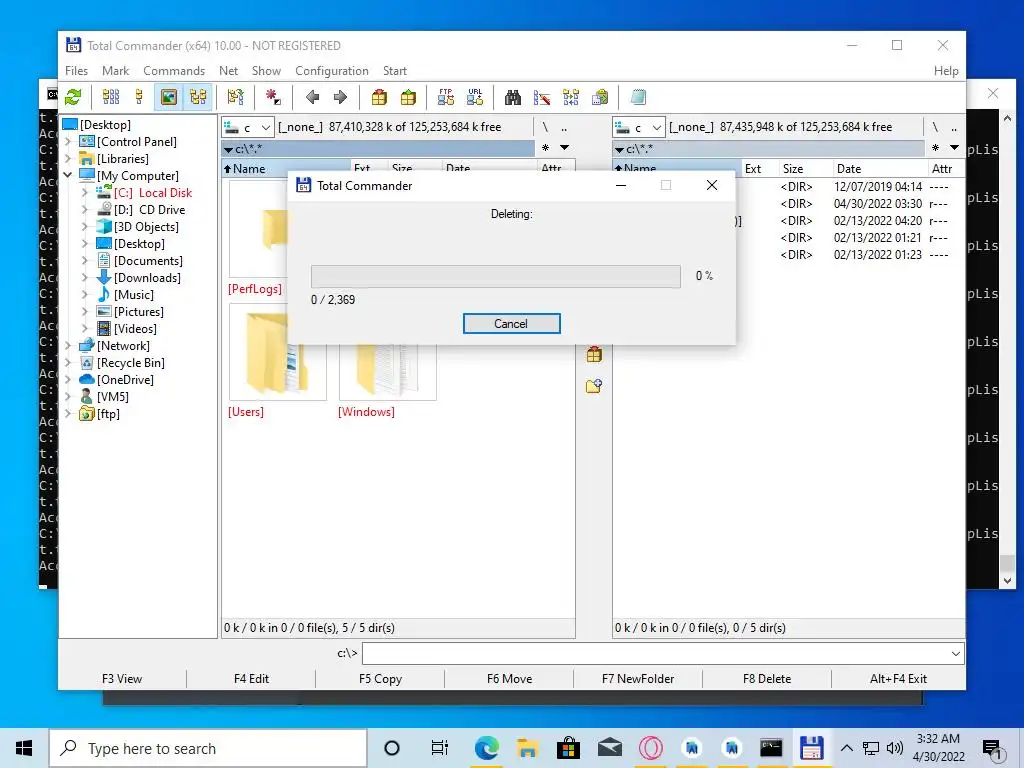The width and height of the screenshot is (1024, 768).
Task: Open the Files menu
Action: click(76, 71)
